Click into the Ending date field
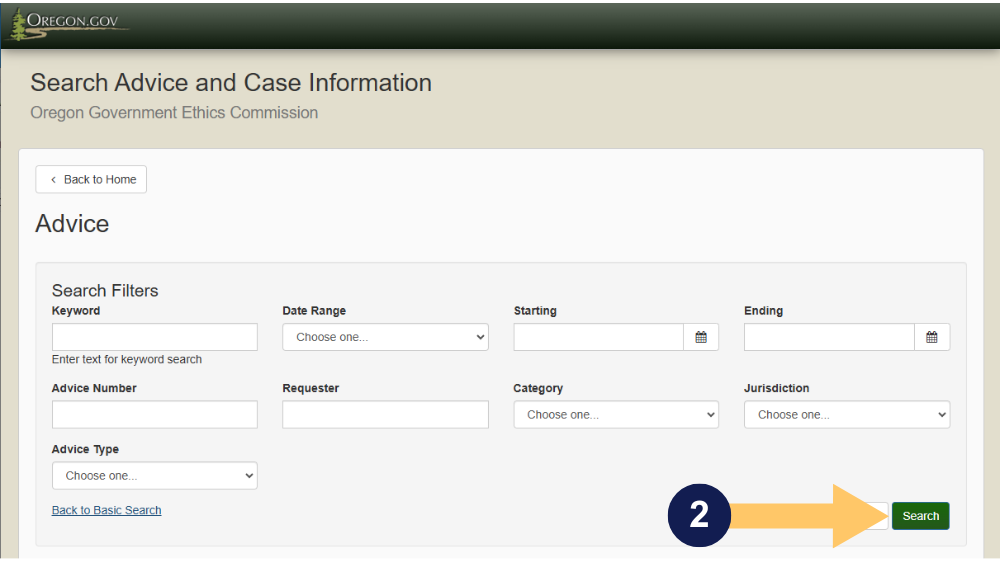The image size is (1000, 565). point(828,337)
